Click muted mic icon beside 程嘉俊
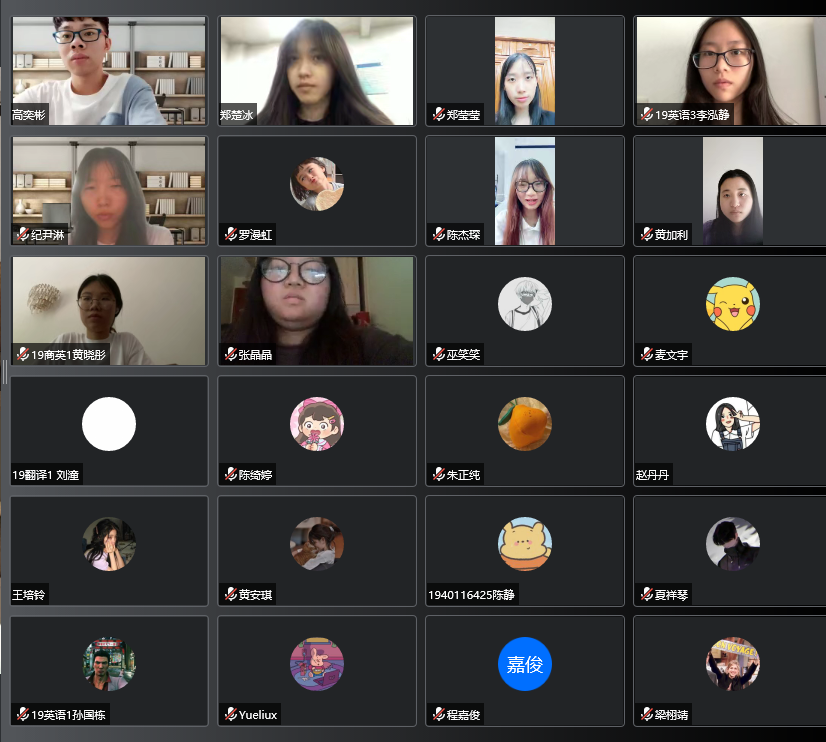The height and width of the screenshot is (742, 826). click(438, 715)
